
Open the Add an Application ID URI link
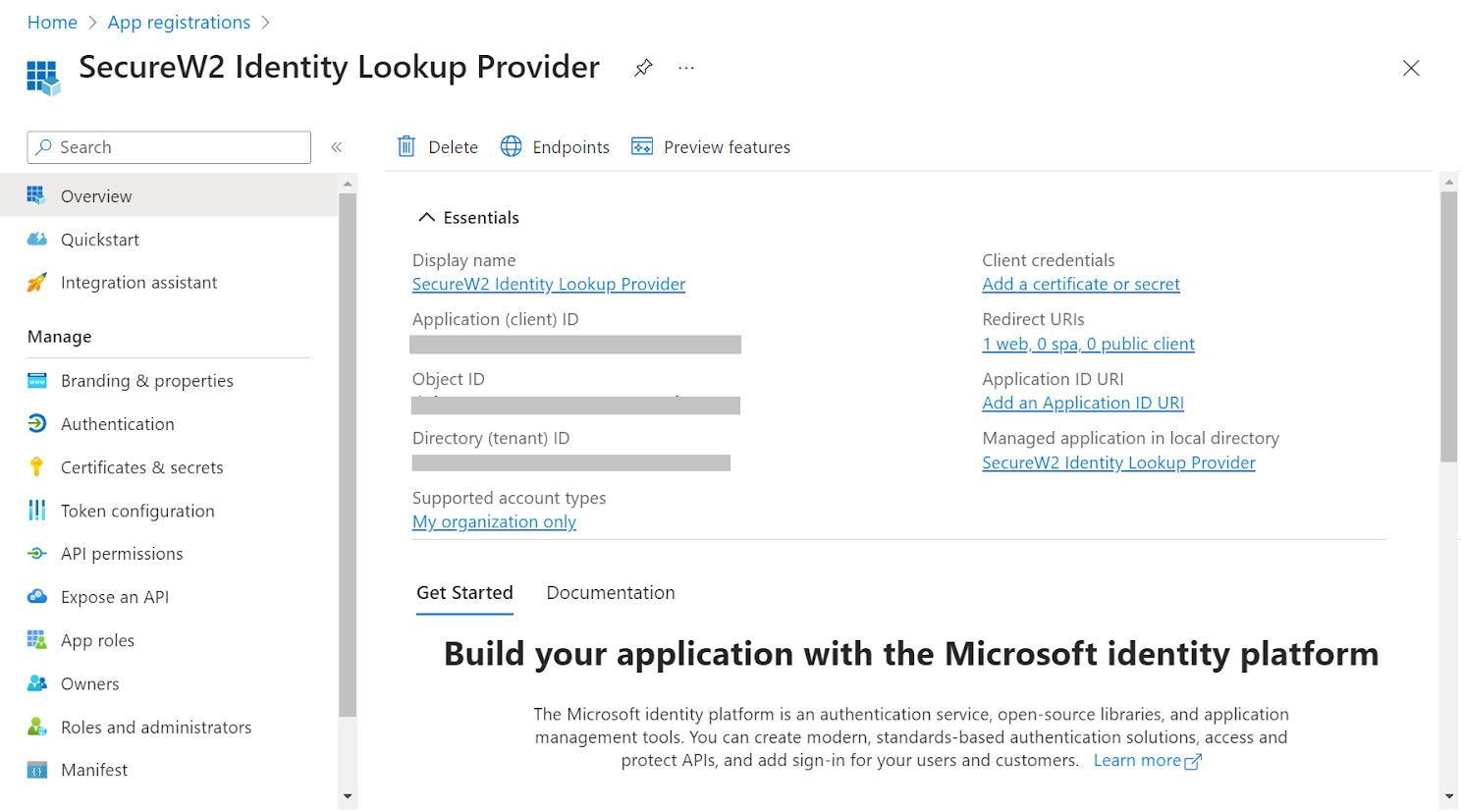[1082, 404]
